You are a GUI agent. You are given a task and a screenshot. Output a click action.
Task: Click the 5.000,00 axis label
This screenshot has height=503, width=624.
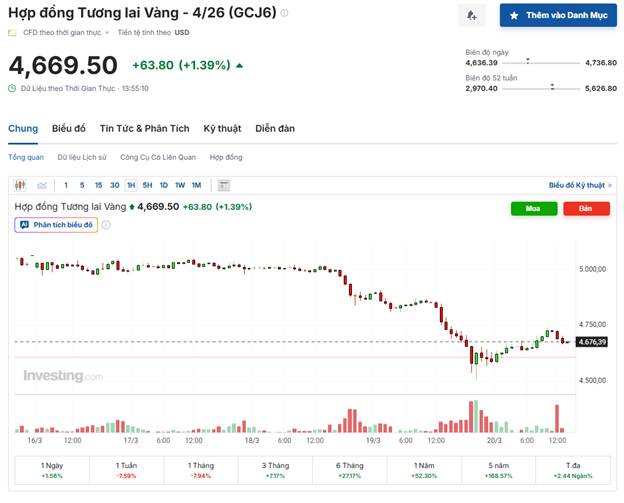tap(593, 269)
